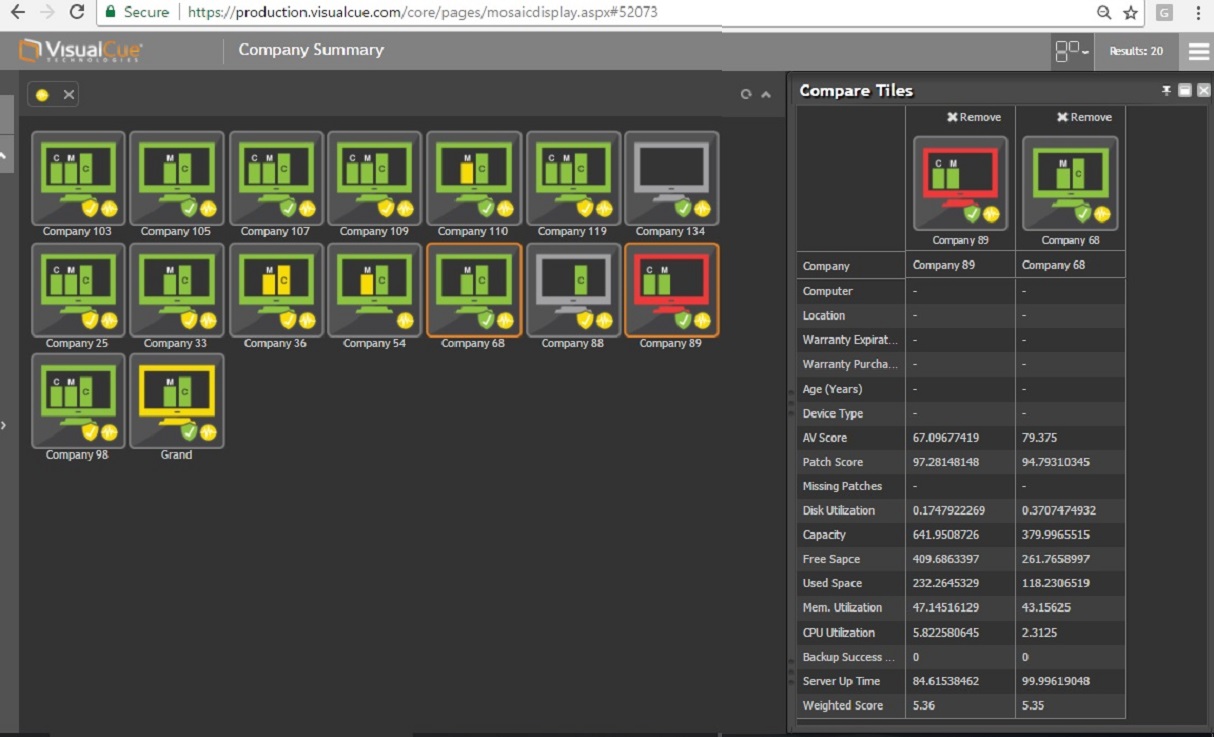This screenshot has width=1214, height=737.
Task: Select the red Company 89 tile
Action: coord(671,290)
